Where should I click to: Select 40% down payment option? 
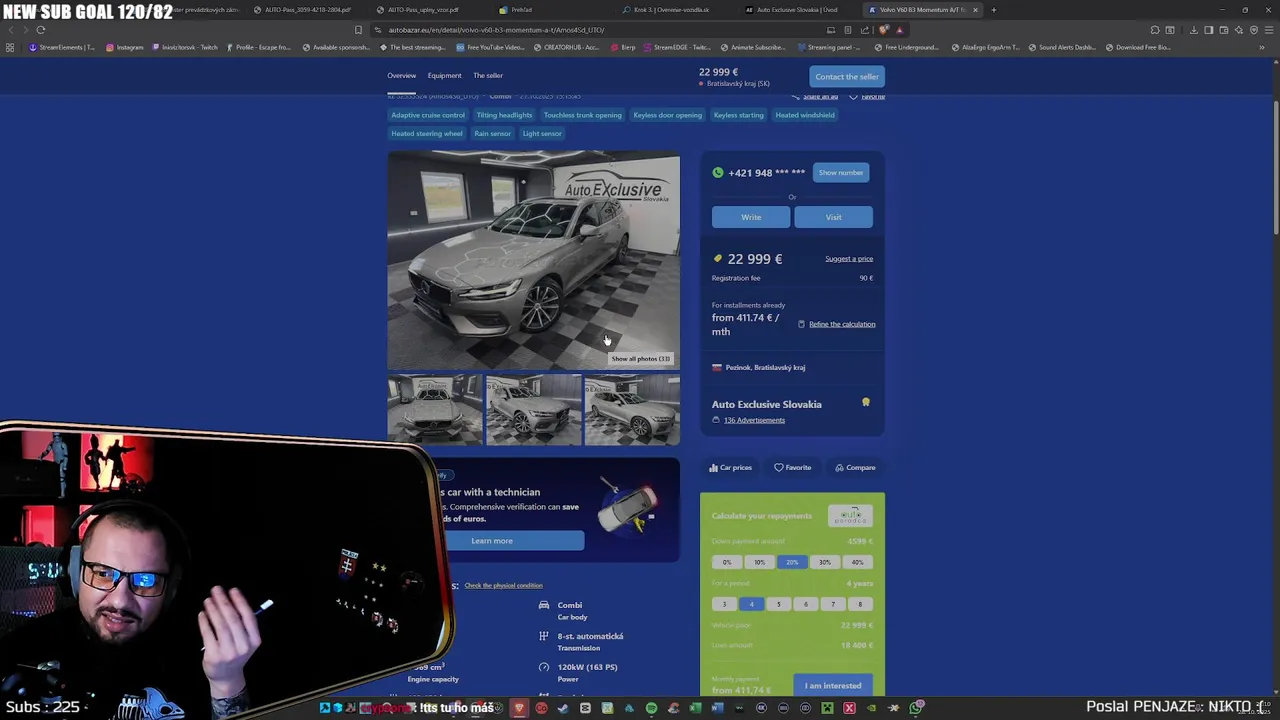[x=857, y=562]
